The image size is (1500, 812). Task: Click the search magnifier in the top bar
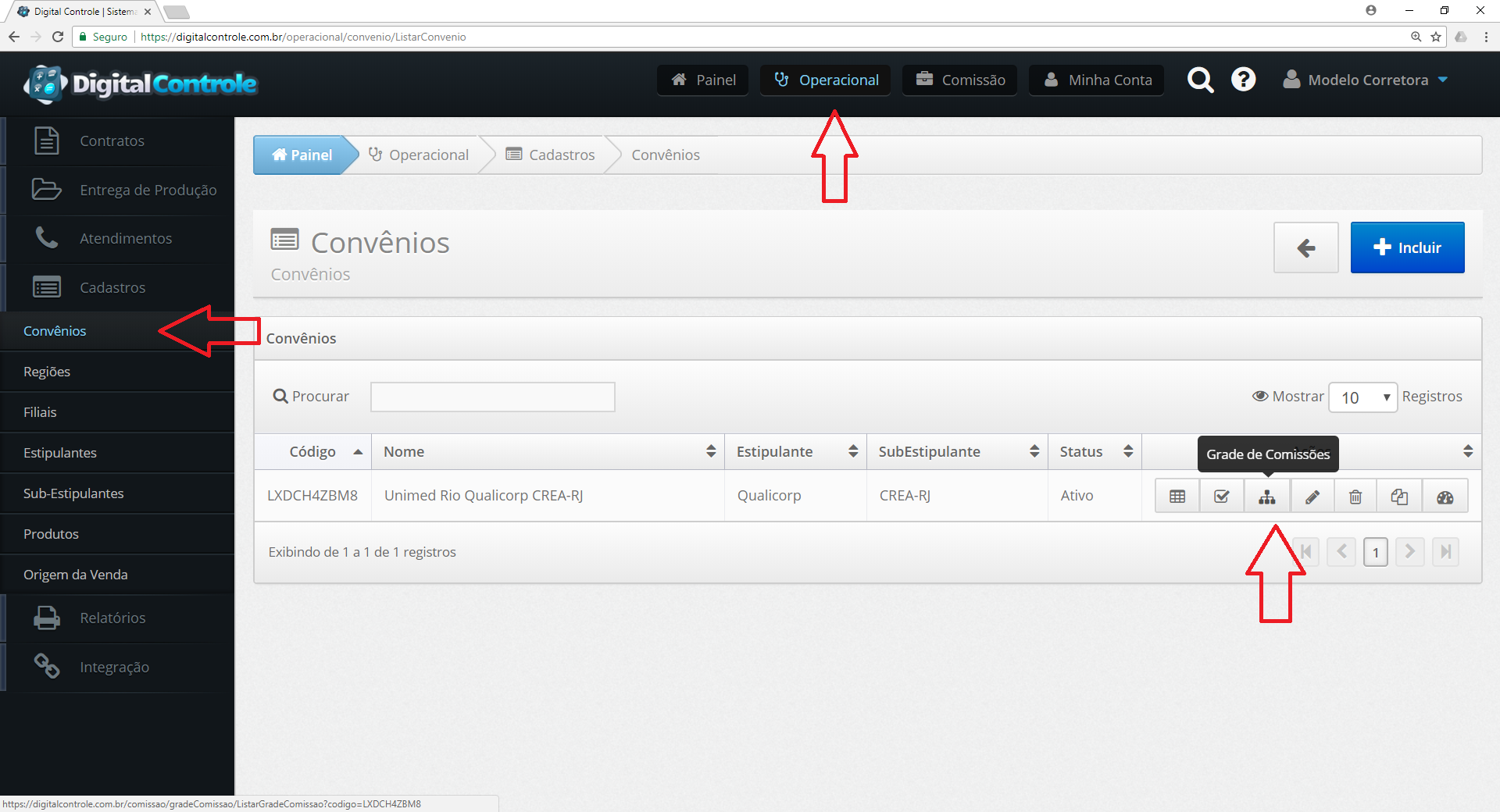point(1200,80)
